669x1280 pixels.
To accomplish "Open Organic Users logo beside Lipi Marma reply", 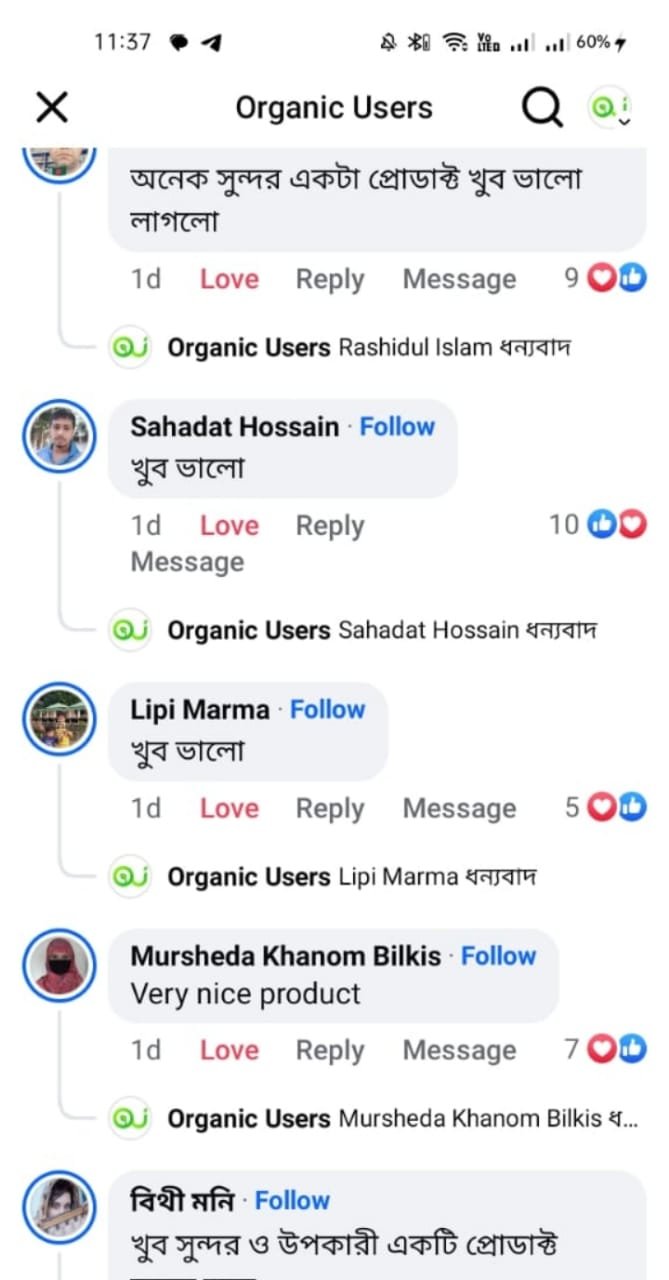I will coord(130,877).
